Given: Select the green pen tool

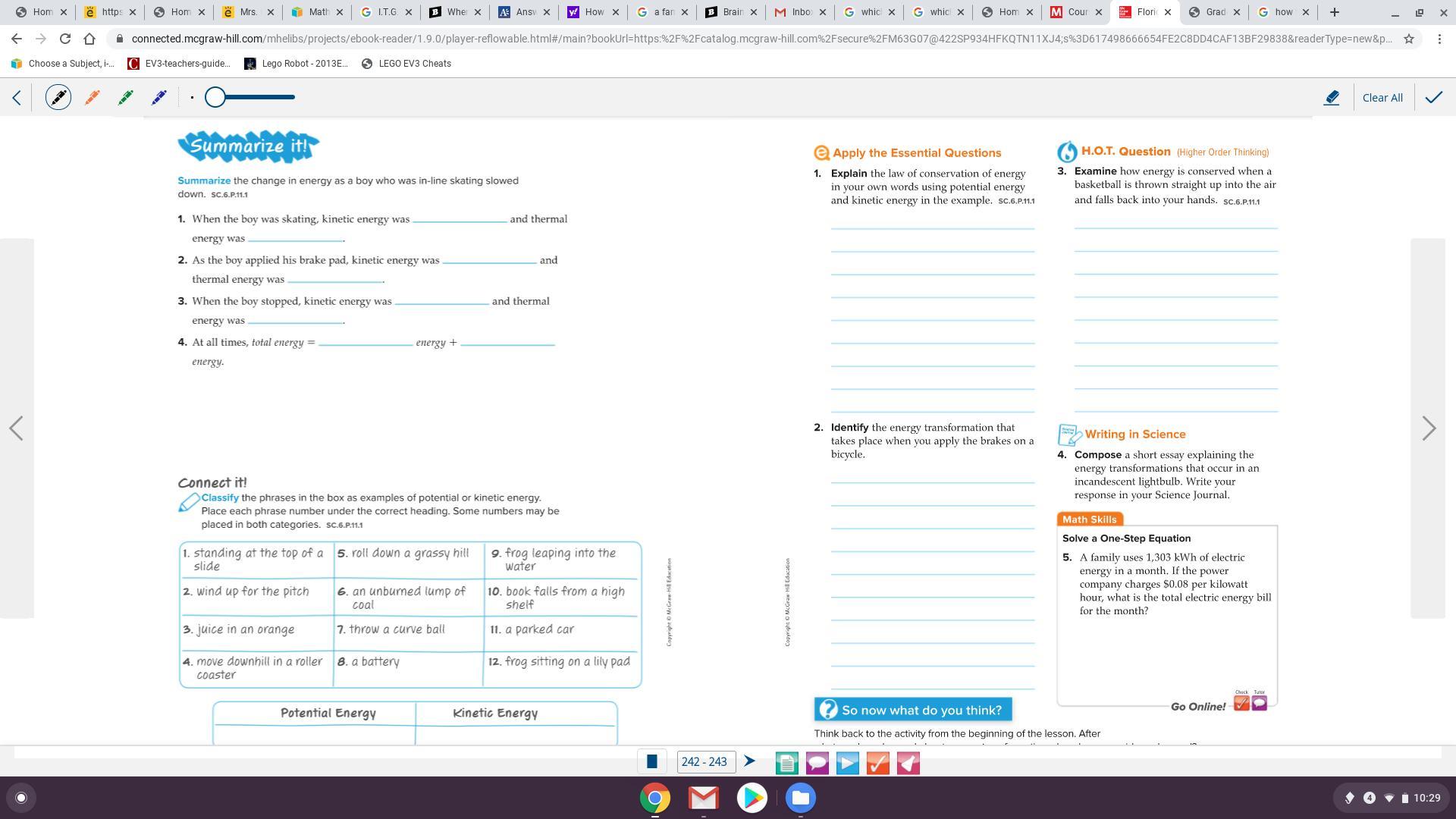Looking at the screenshot, I should pyautogui.click(x=126, y=97).
